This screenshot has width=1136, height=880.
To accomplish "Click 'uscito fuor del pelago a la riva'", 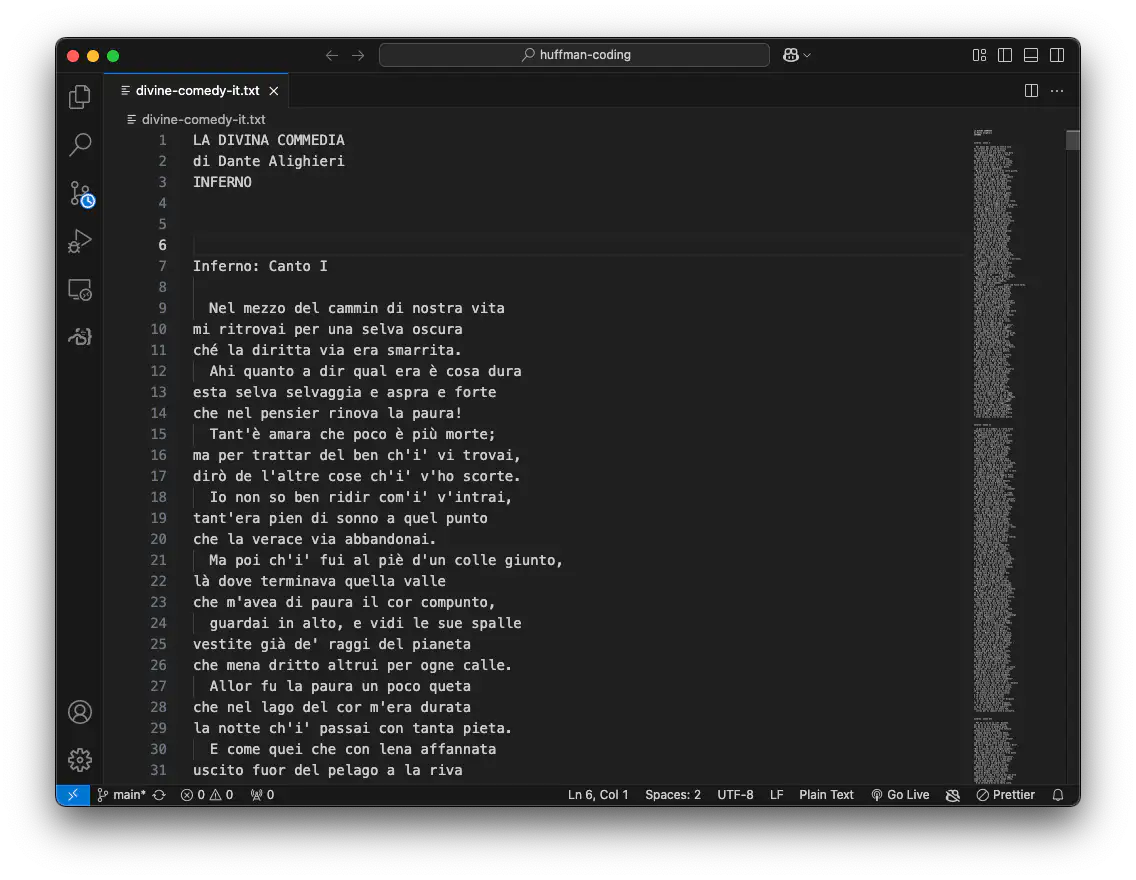I will (327, 770).
